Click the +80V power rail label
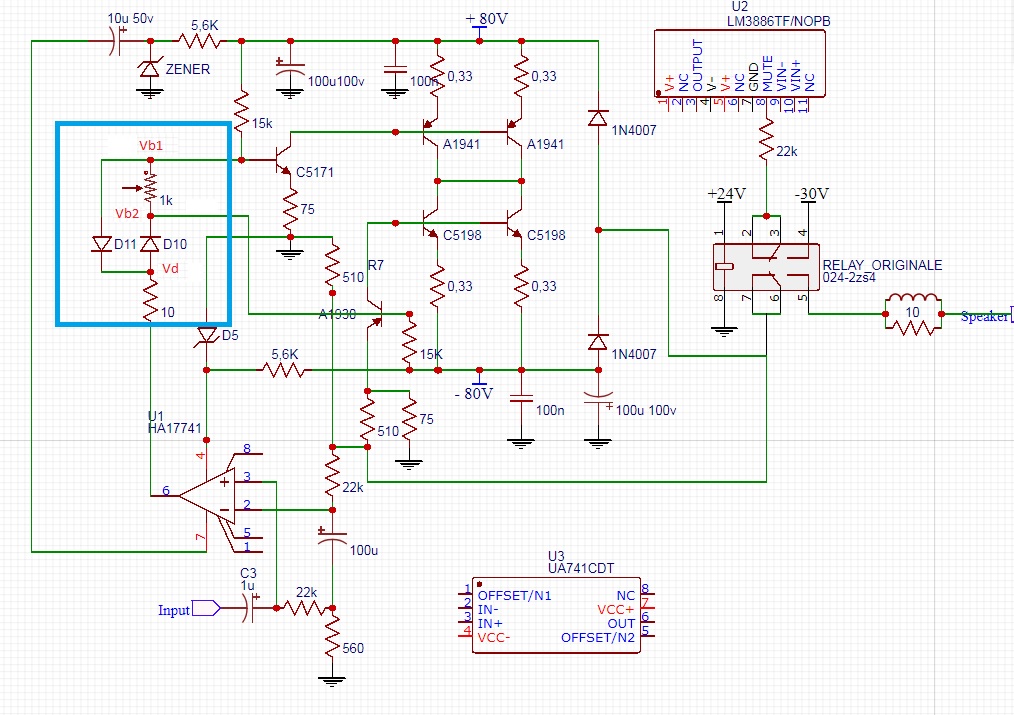This screenshot has height=715, width=1014. [486, 19]
